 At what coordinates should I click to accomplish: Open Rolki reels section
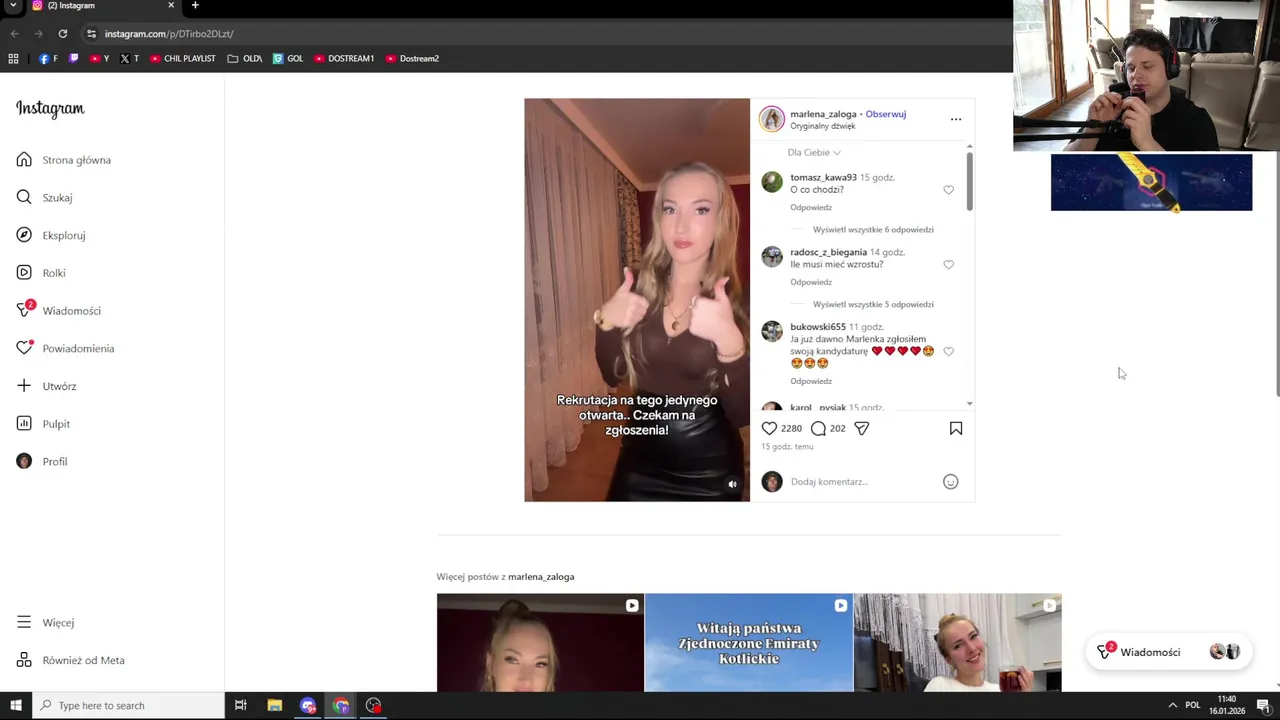click(x=41, y=273)
